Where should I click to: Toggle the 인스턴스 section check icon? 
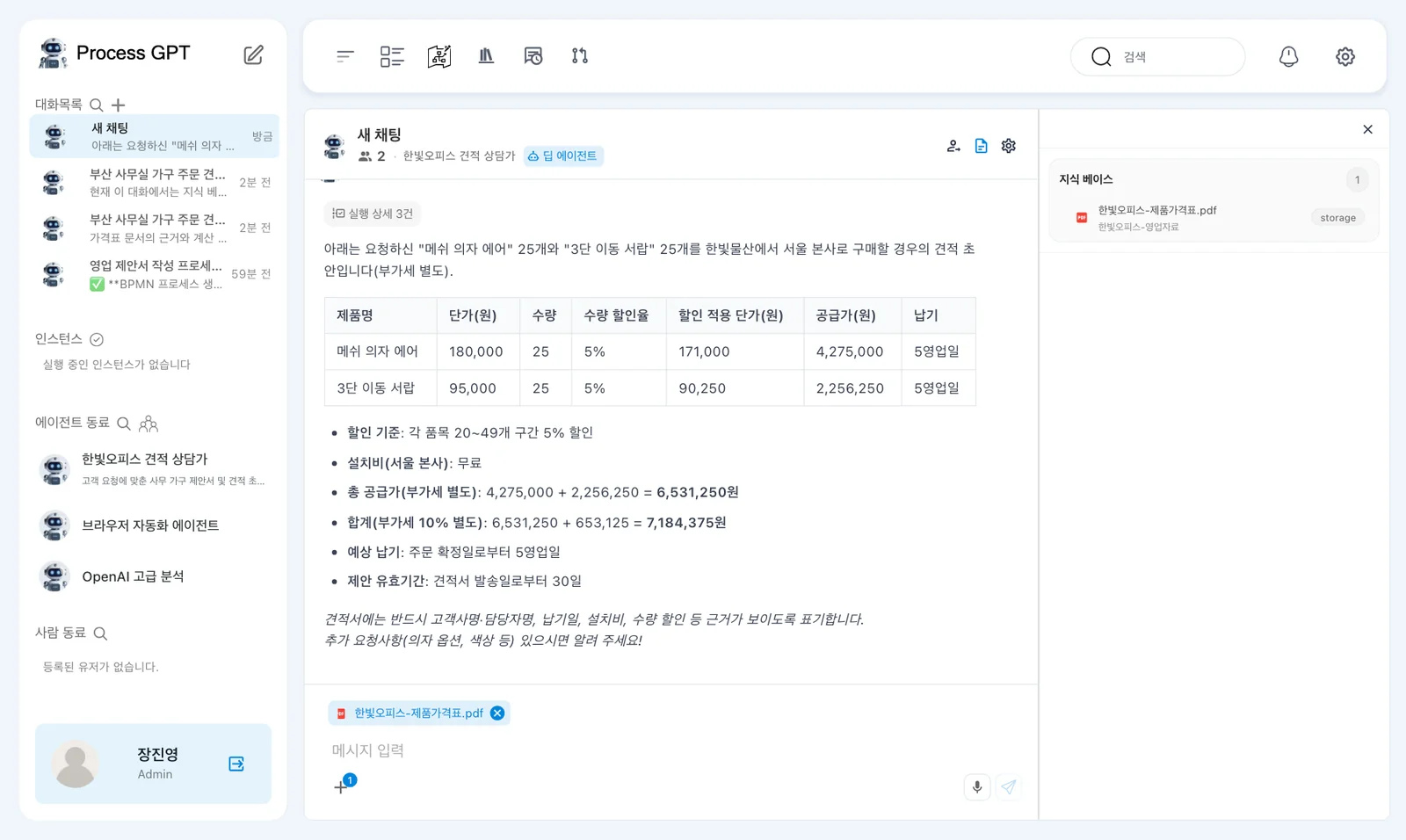coord(97,339)
